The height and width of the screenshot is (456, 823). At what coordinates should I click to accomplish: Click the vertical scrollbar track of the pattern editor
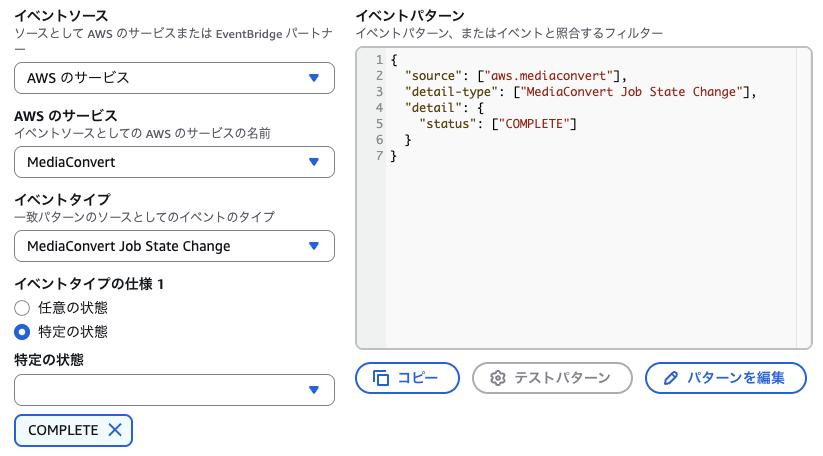click(x=804, y=198)
